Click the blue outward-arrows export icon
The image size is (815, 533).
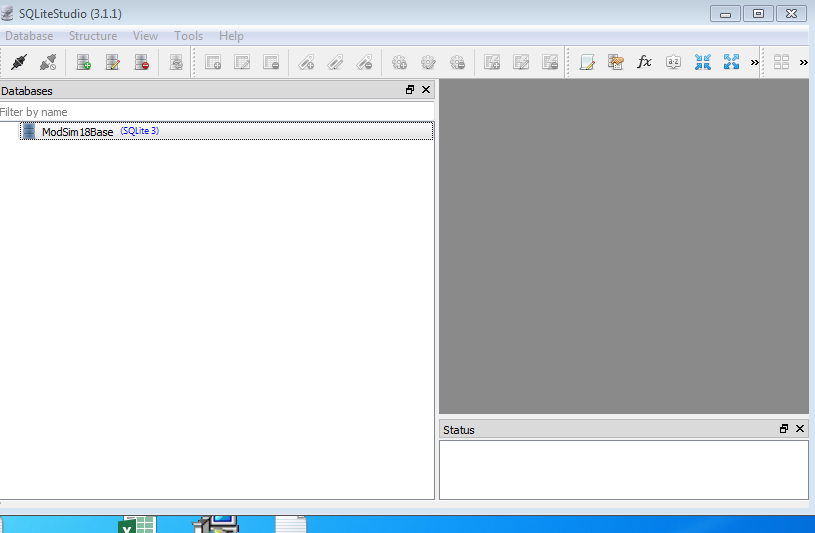pyautogui.click(x=731, y=62)
